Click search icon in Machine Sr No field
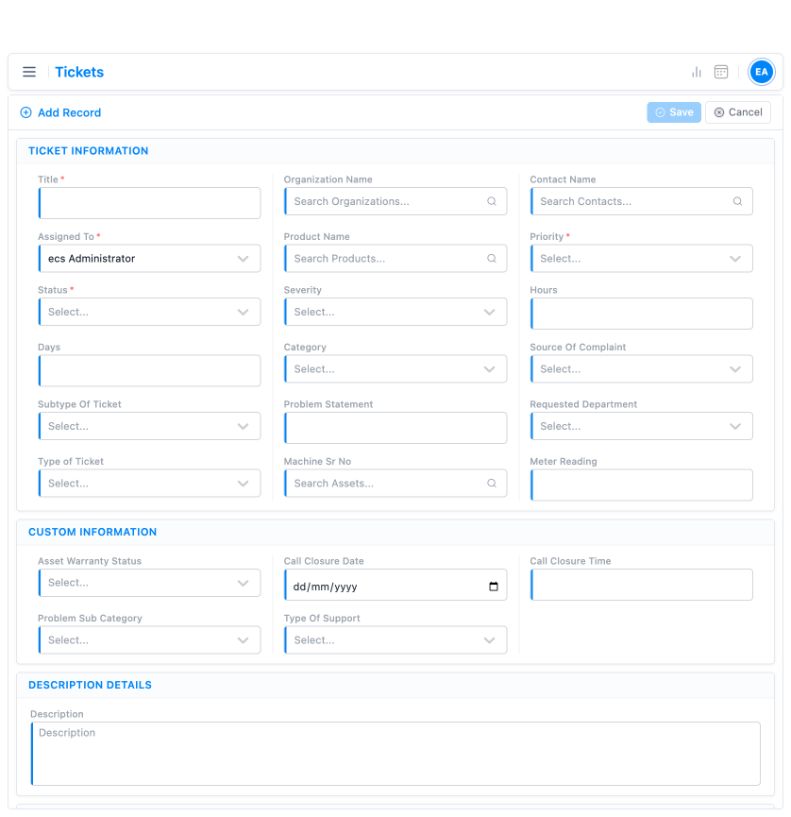 point(491,483)
